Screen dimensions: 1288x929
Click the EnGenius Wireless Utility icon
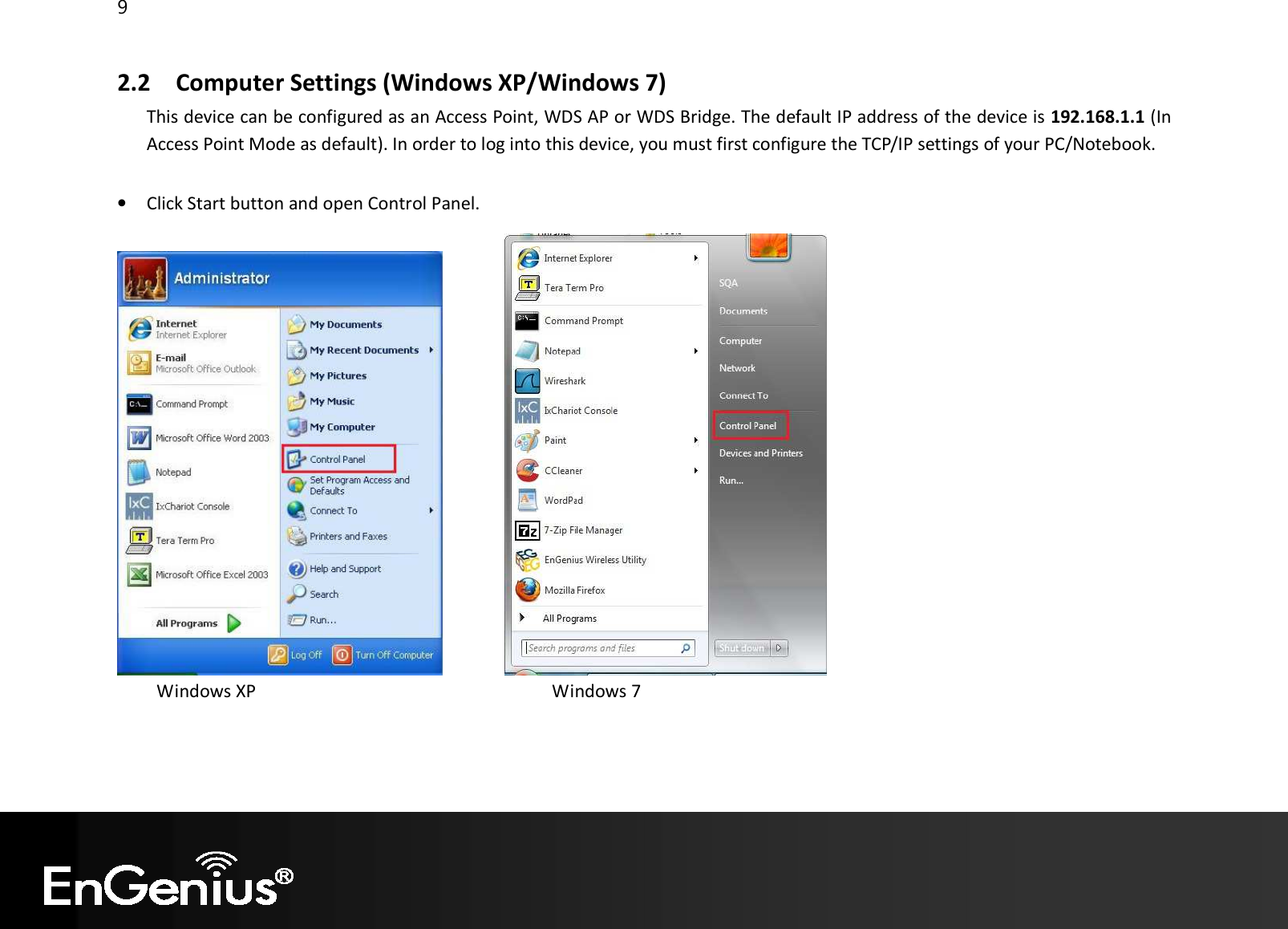528,560
